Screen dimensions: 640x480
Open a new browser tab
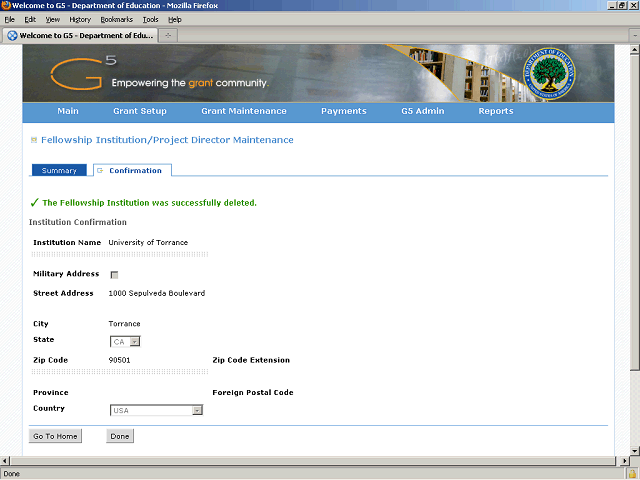(168, 36)
